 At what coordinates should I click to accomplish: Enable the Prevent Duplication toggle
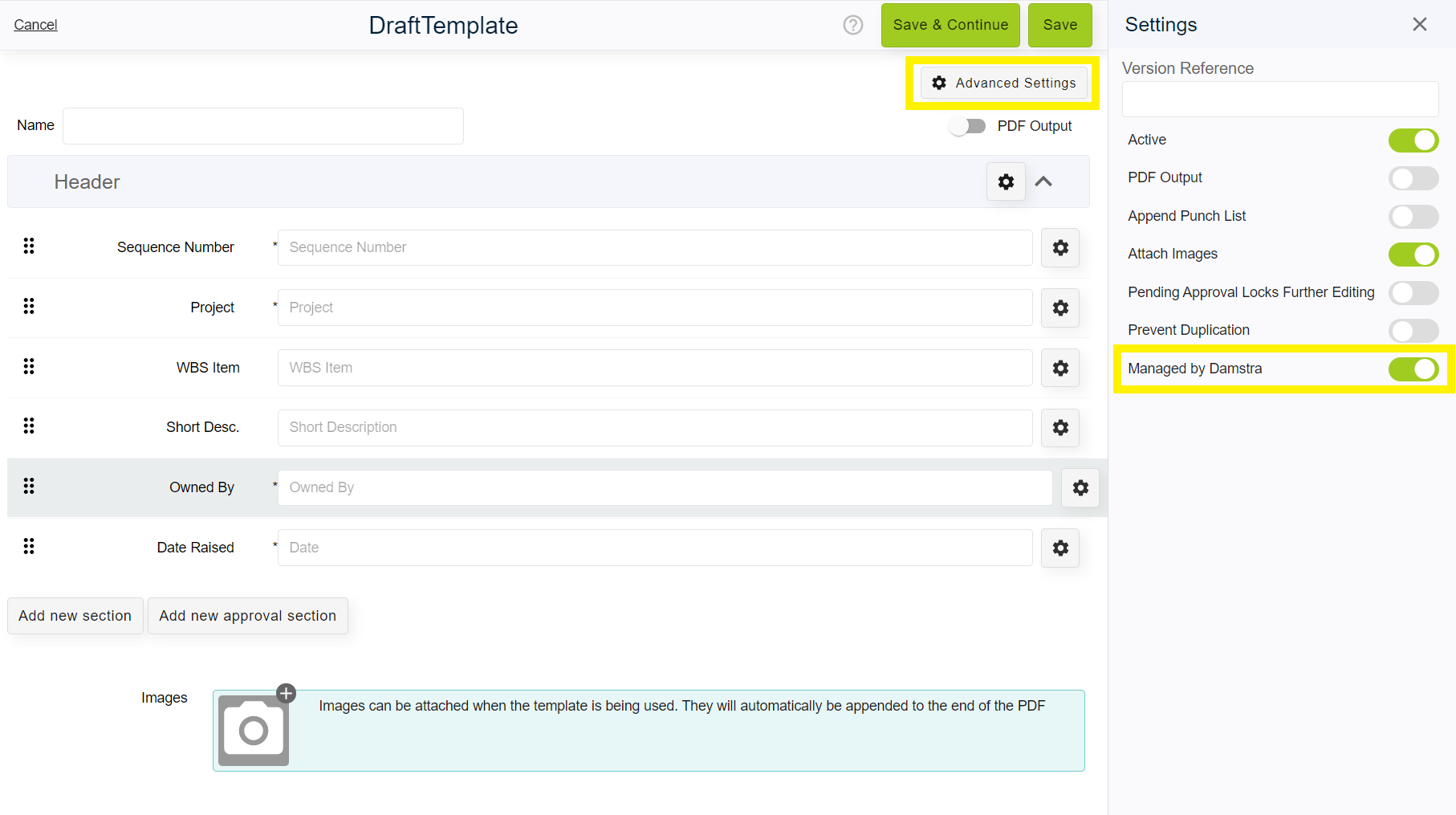point(1413,331)
